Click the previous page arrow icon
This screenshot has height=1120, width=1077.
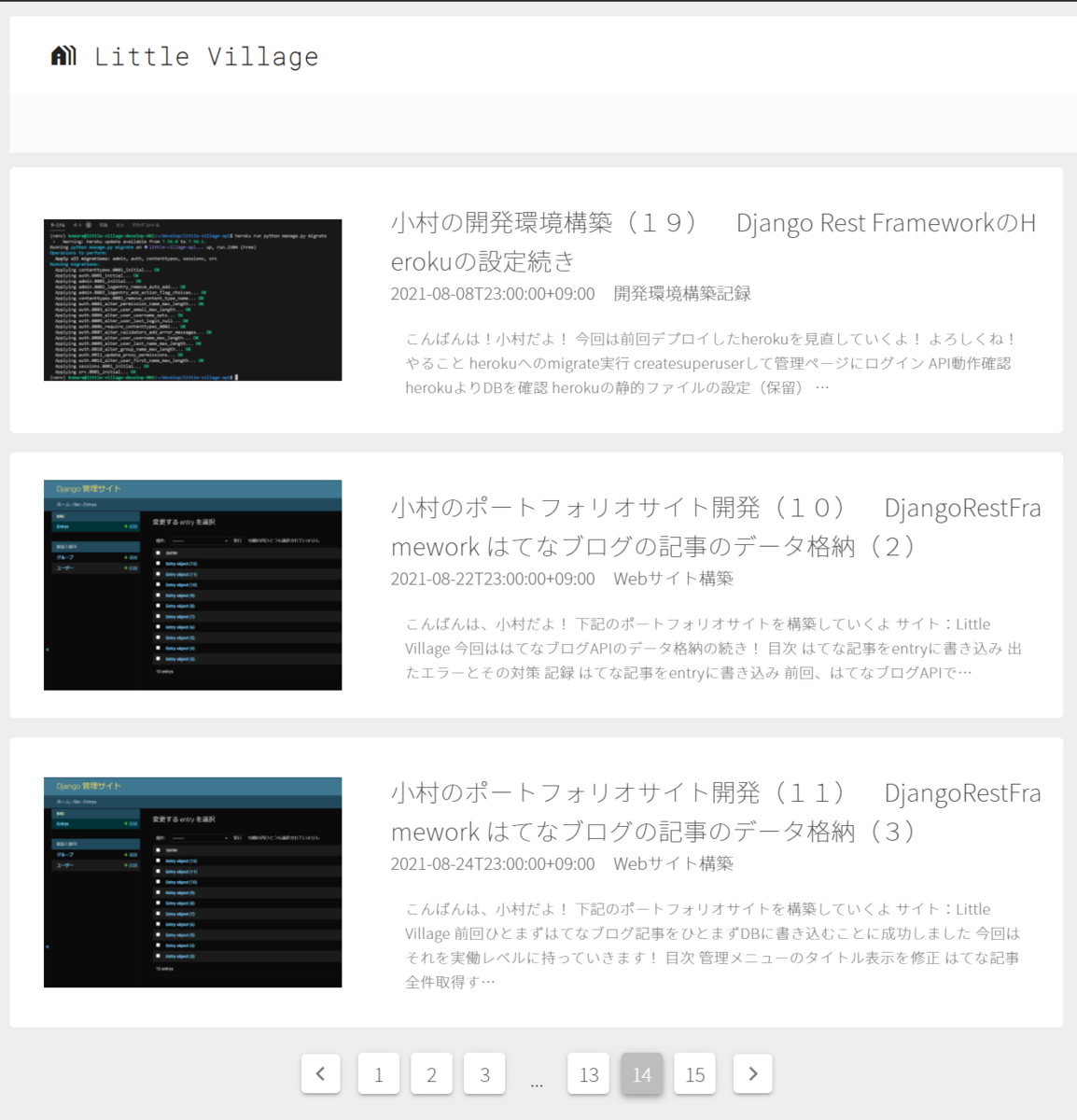(x=320, y=1073)
